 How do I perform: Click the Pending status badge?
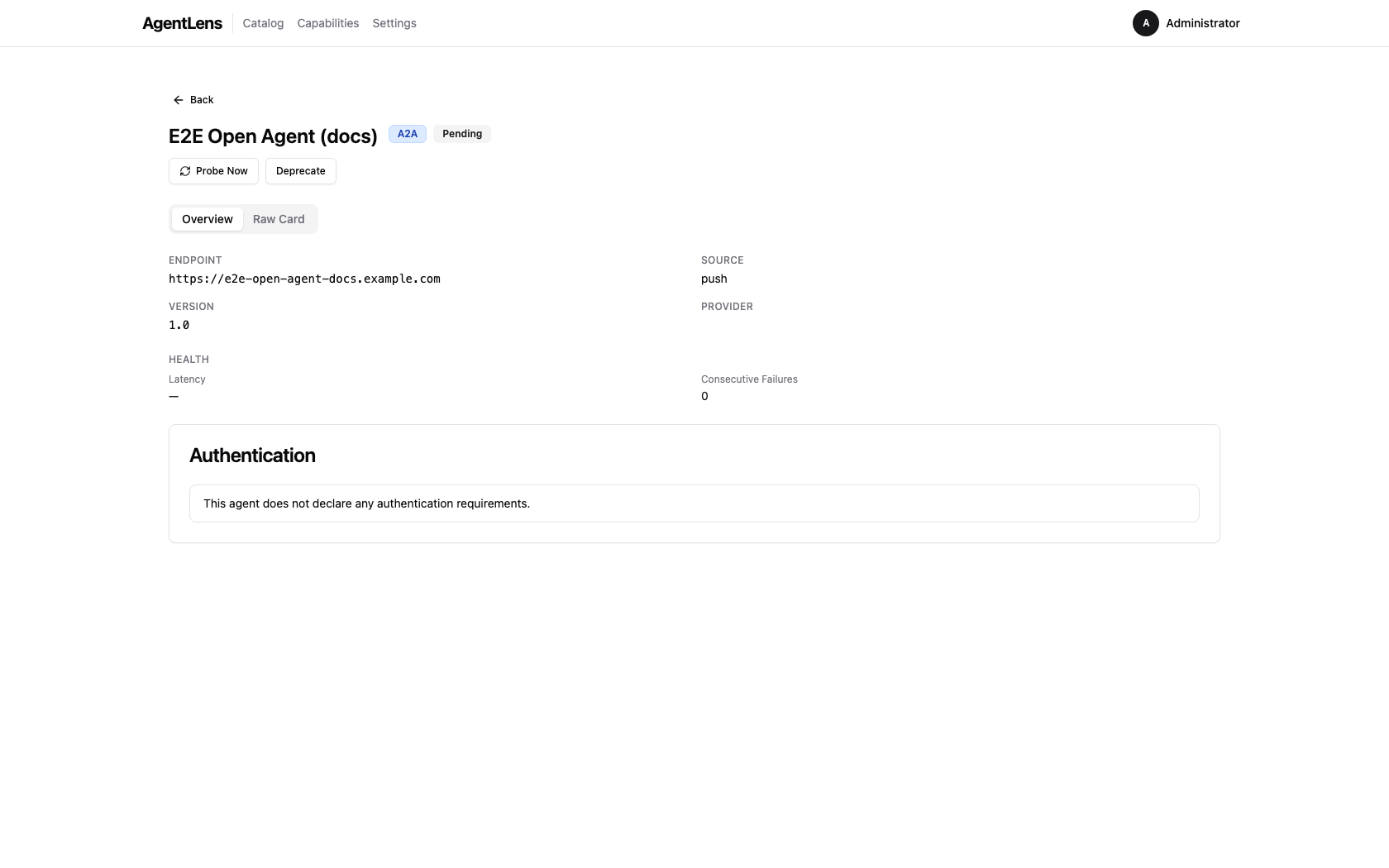pyautogui.click(x=461, y=133)
